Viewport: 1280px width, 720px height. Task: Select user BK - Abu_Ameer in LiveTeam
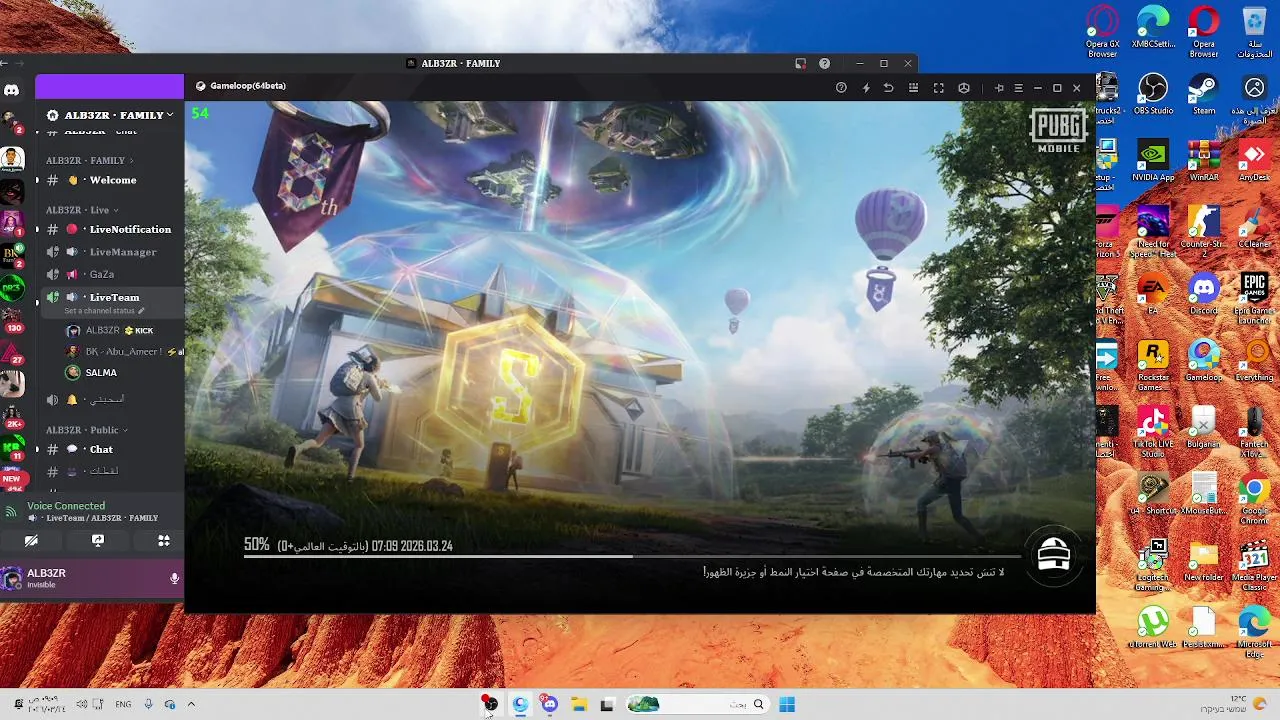[122, 351]
